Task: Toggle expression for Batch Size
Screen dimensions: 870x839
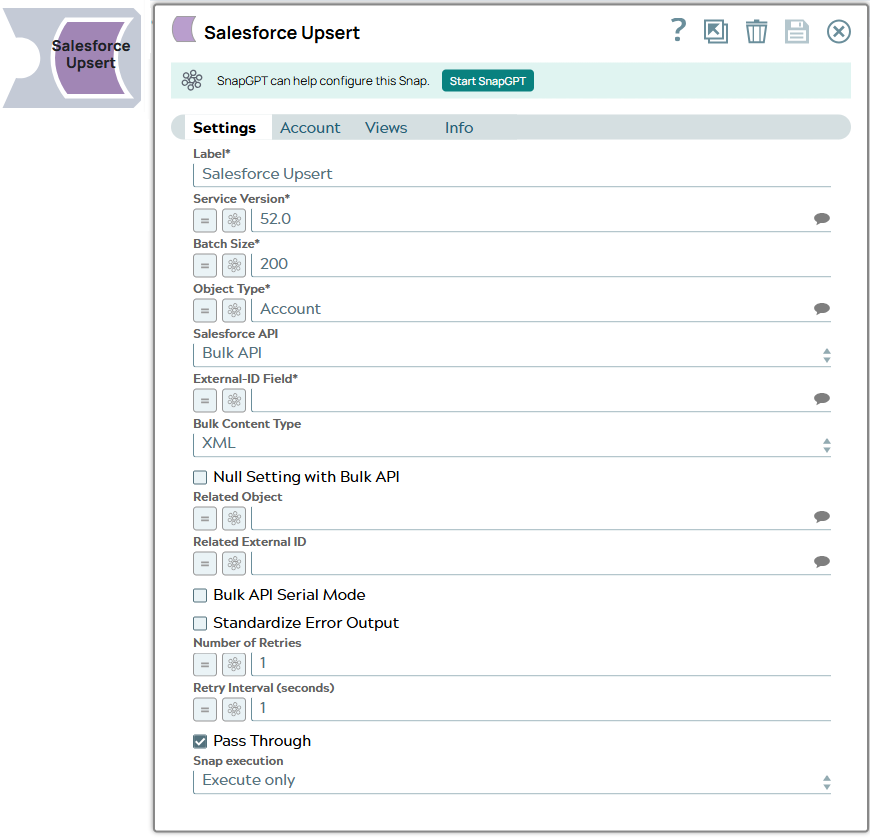Action: [x=205, y=265]
